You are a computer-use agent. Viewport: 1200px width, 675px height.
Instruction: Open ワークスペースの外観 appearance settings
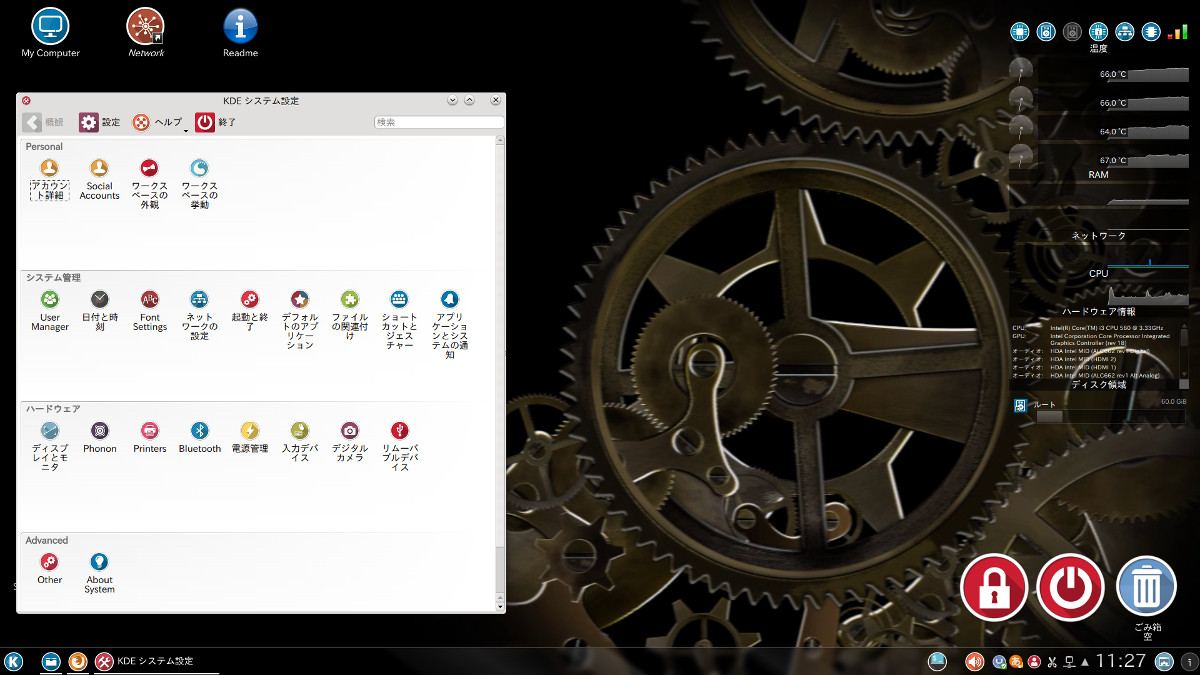pos(149,184)
